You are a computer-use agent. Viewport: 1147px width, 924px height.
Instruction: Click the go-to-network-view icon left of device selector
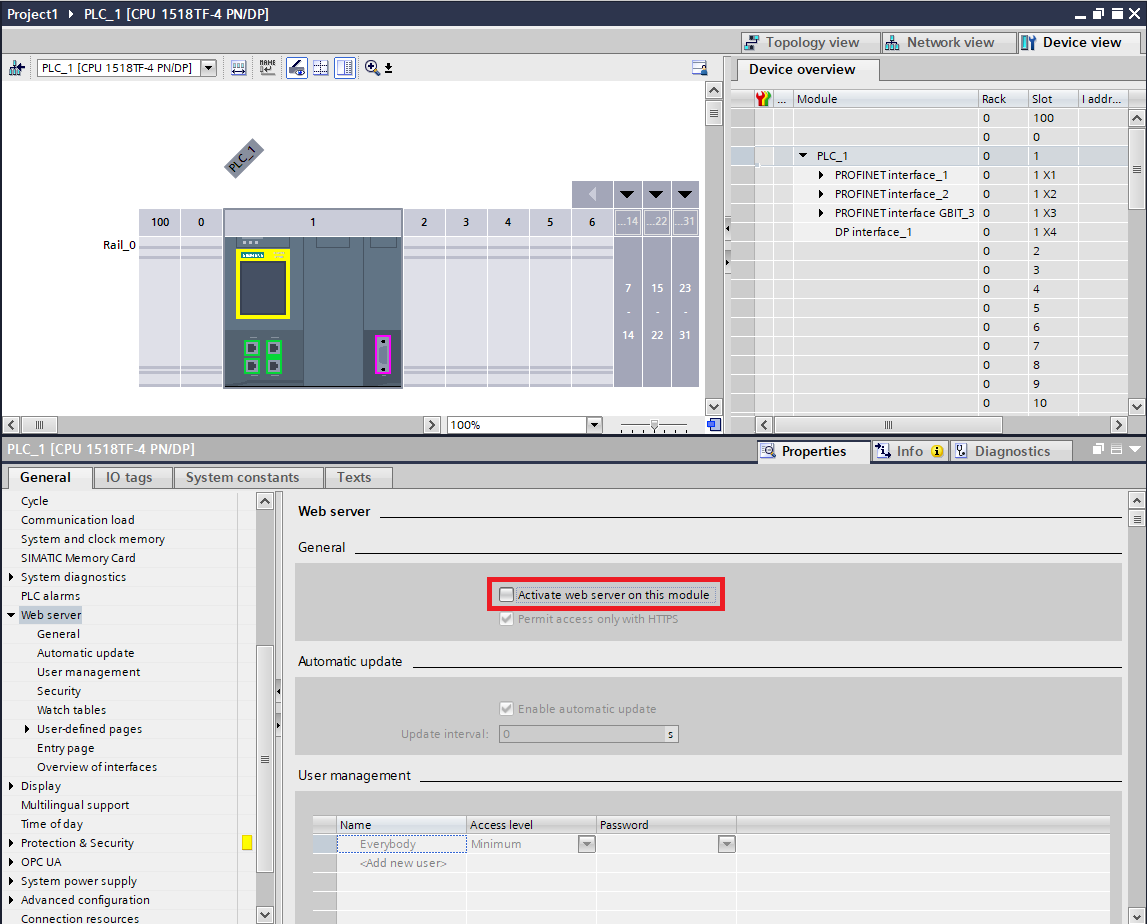(16, 68)
